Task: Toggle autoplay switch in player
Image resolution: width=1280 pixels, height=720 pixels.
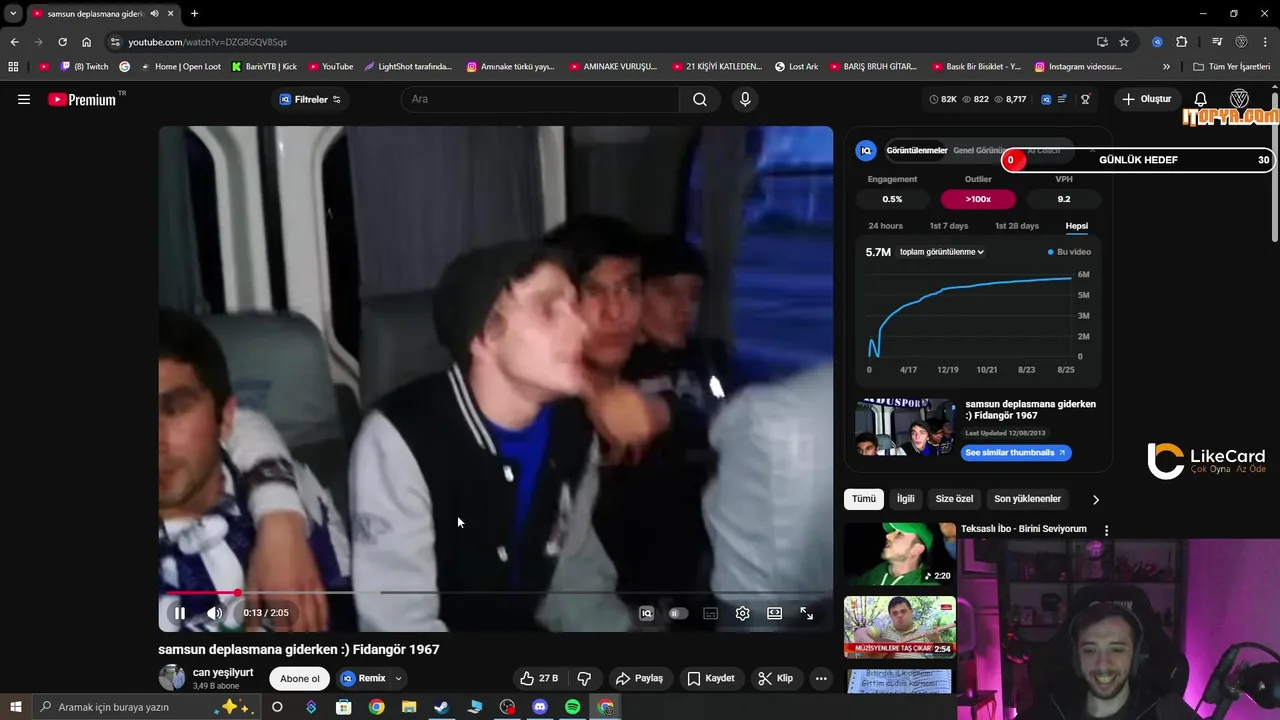Action: point(678,613)
